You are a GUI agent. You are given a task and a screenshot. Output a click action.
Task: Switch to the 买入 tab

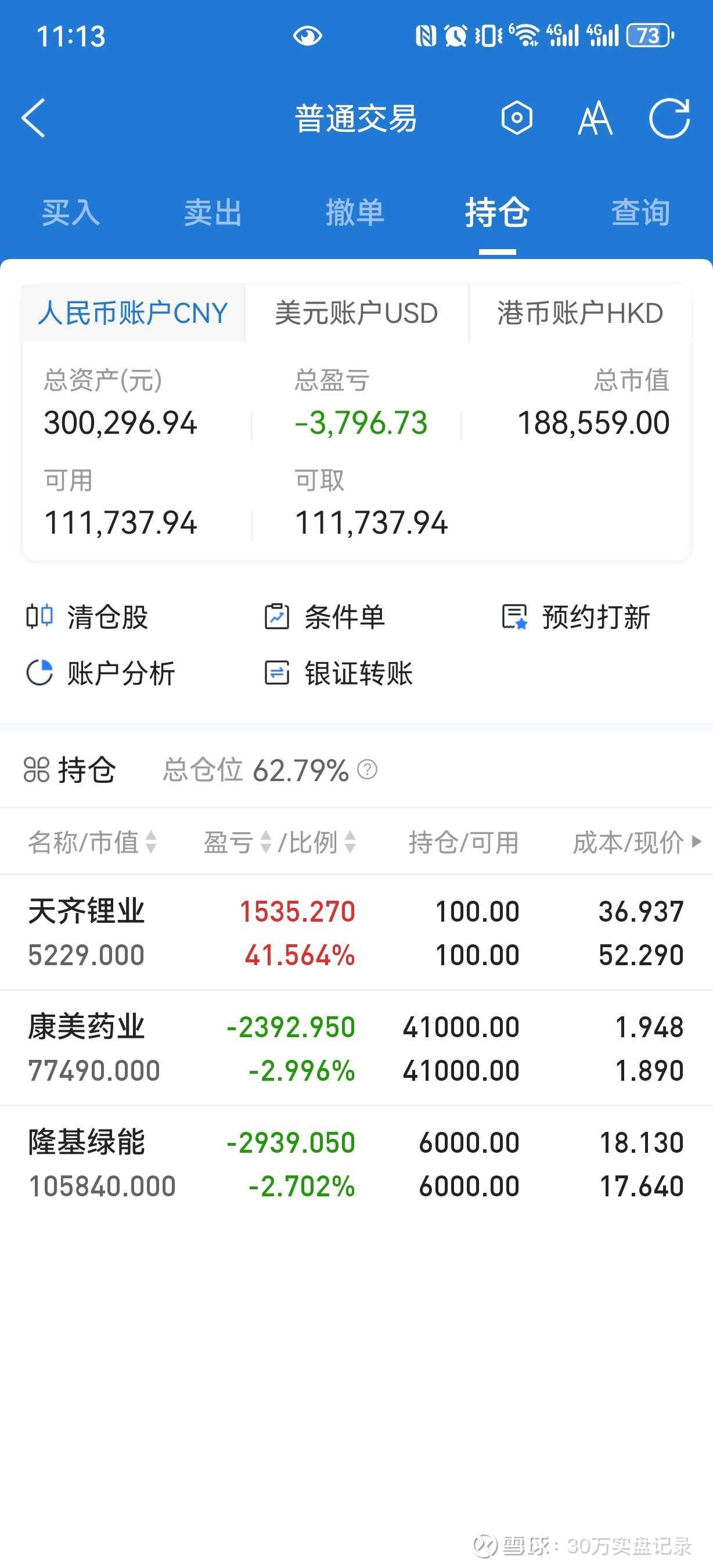point(71,213)
